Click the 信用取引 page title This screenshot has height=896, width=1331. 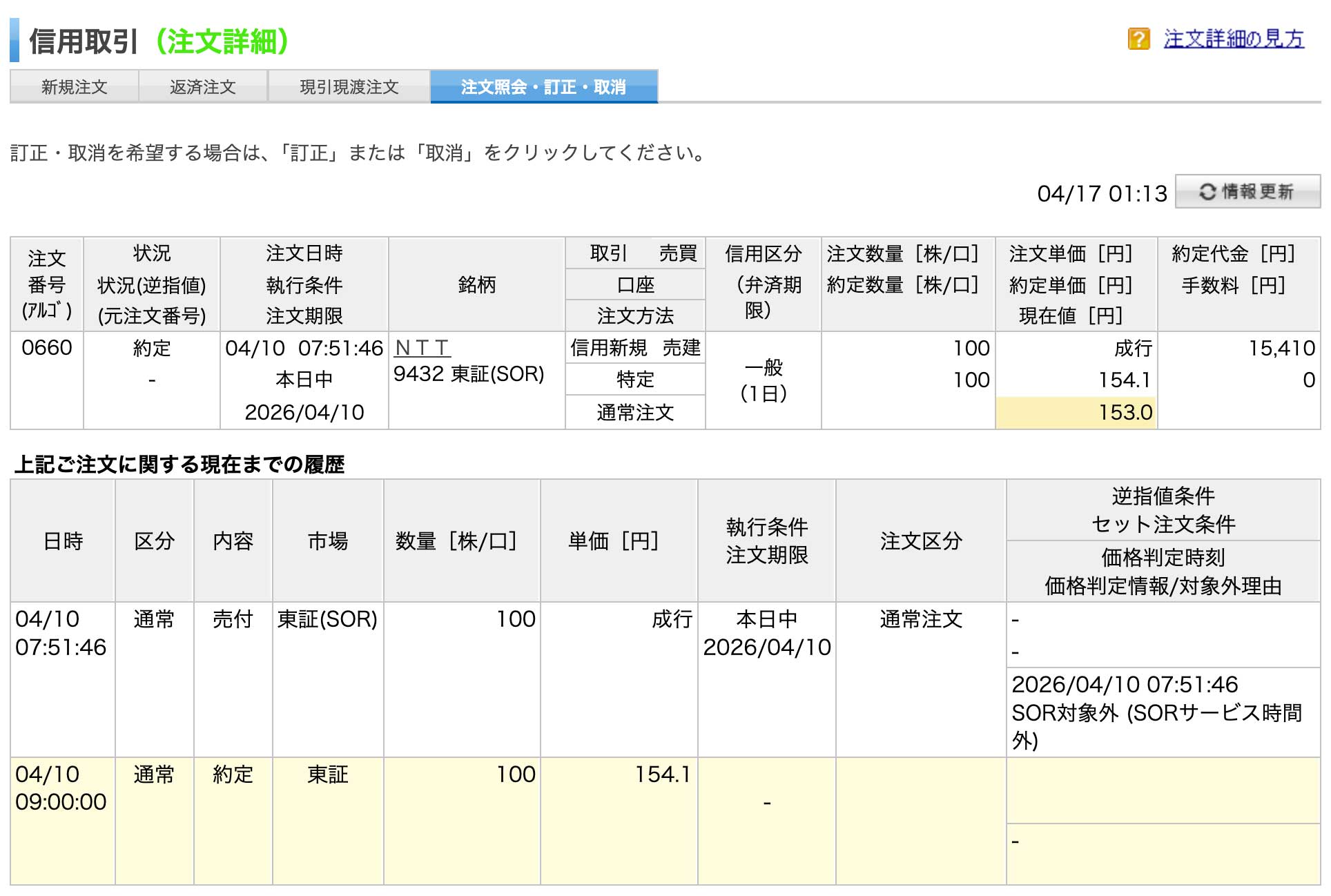coord(84,41)
